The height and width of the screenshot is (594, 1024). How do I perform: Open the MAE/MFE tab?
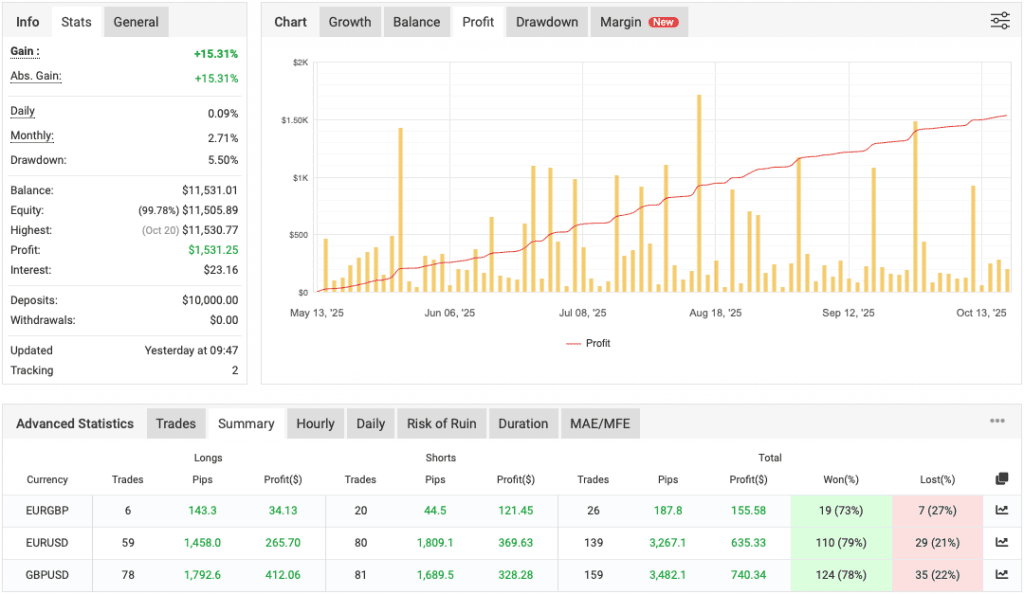[600, 423]
